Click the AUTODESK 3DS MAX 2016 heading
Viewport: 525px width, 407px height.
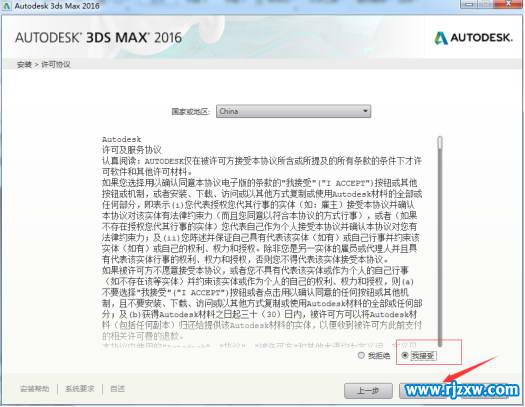pos(98,37)
